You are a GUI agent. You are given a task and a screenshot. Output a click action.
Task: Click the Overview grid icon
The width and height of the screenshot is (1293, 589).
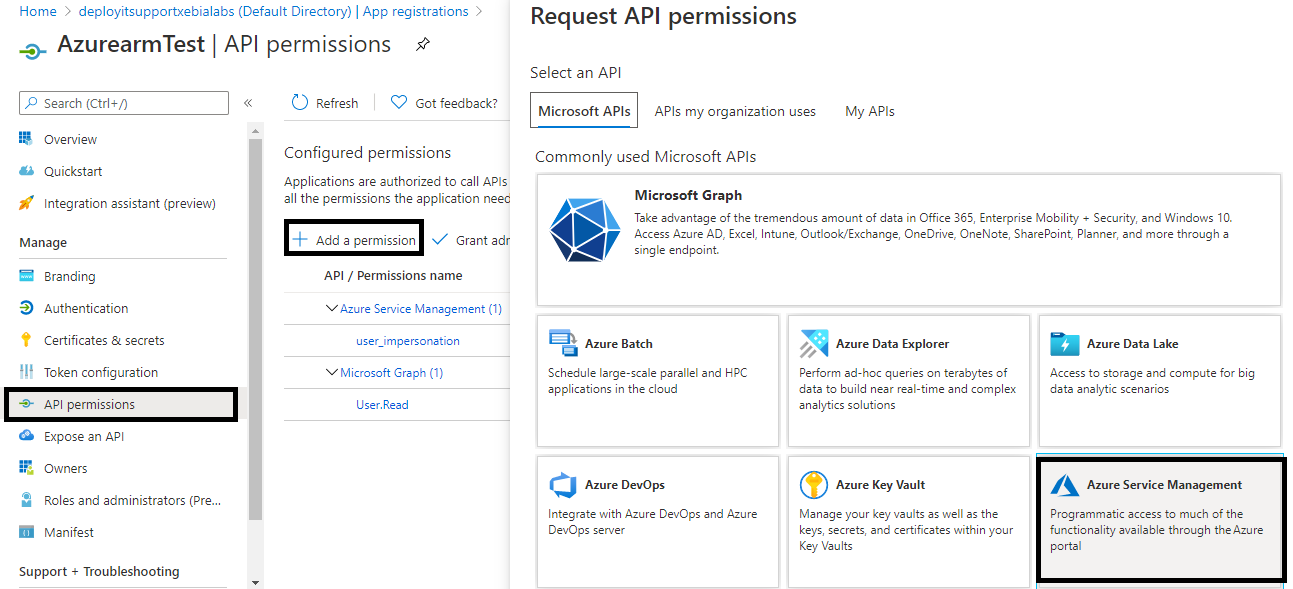click(27, 139)
